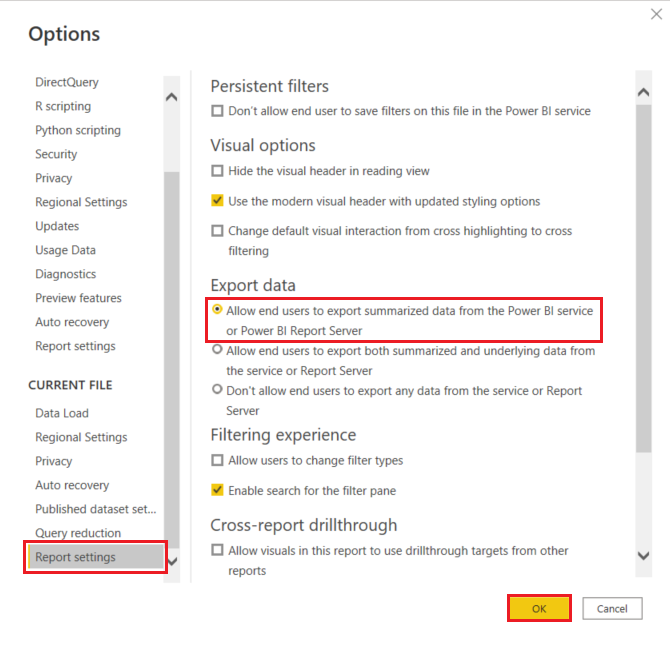Open Python scripting options

tap(77, 130)
